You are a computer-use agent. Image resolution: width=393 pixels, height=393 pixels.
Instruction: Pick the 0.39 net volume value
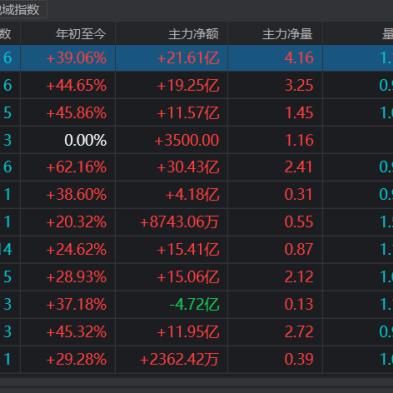pos(299,359)
